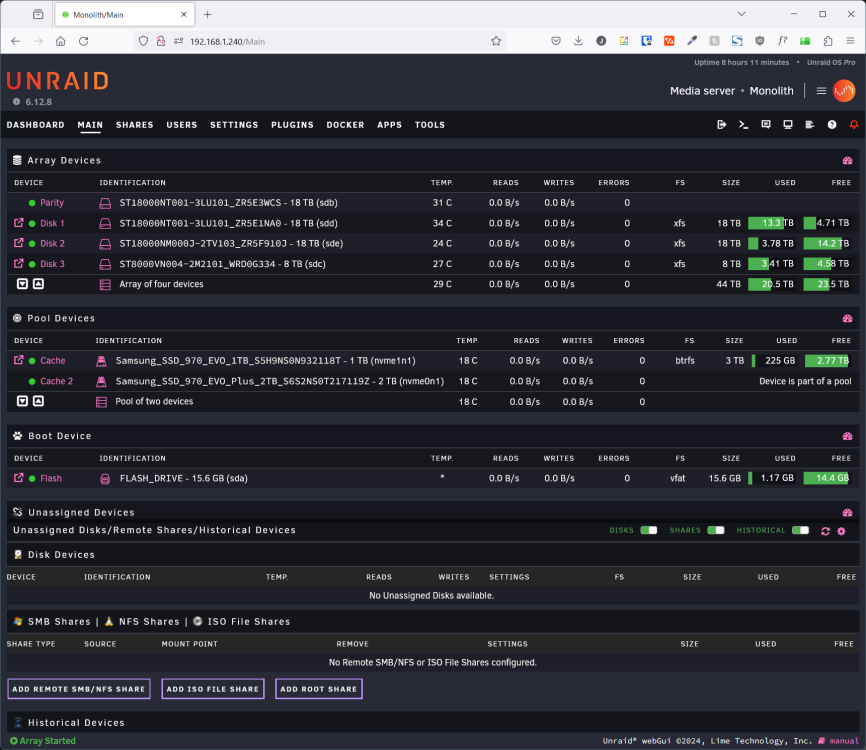The width and height of the screenshot is (866, 750).
Task: Go to the DOCKER tab
Action: point(345,125)
